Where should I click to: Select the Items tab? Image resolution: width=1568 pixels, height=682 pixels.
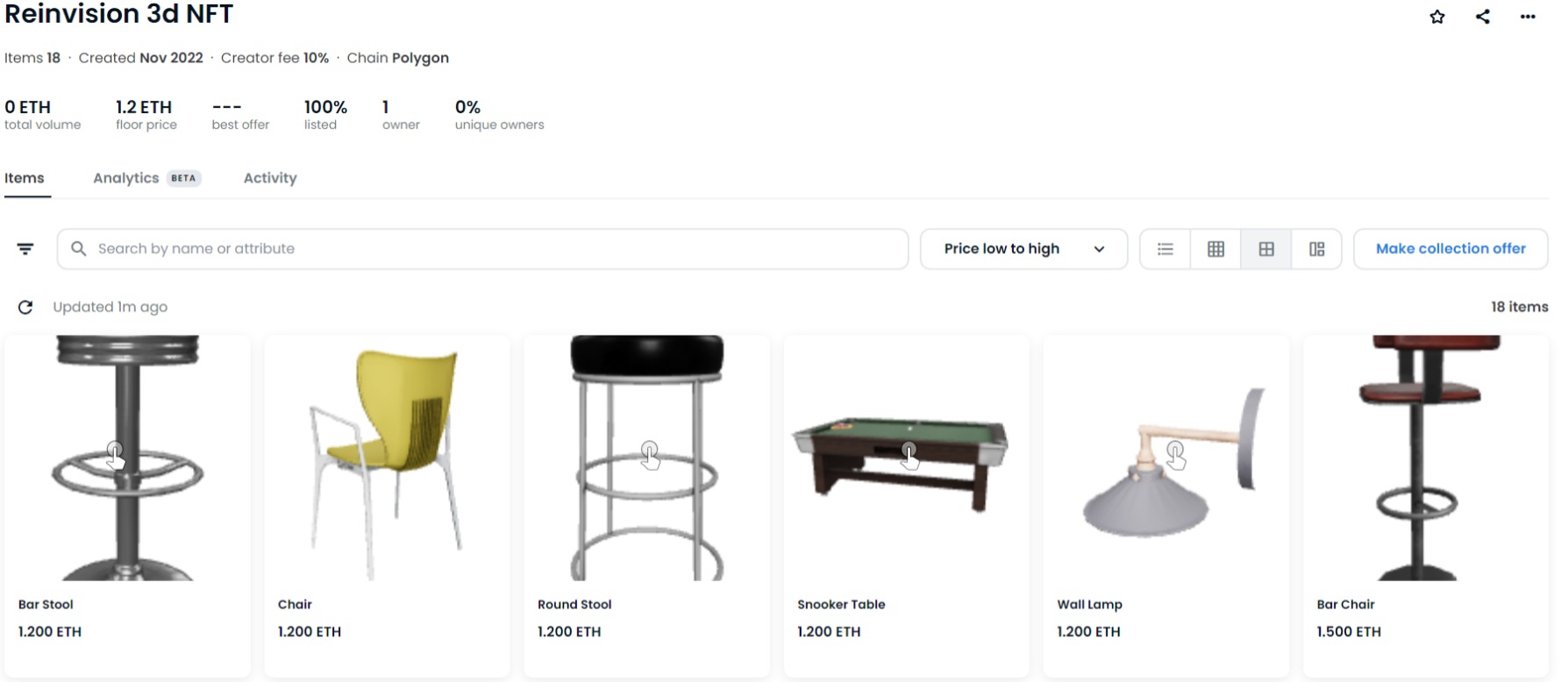click(x=25, y=178)
